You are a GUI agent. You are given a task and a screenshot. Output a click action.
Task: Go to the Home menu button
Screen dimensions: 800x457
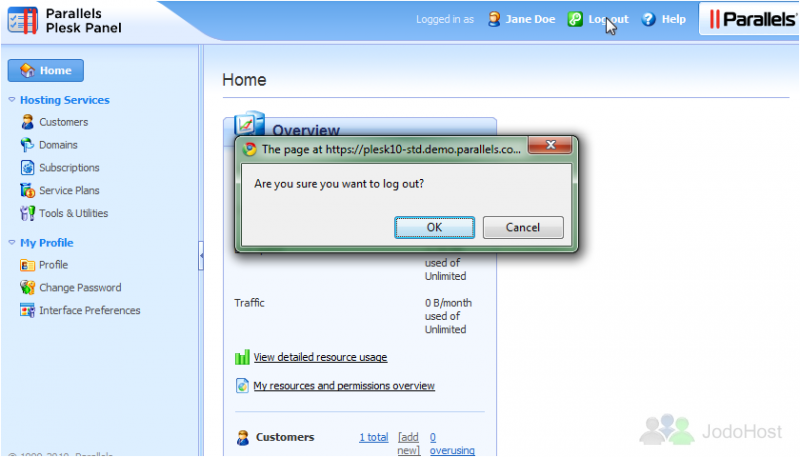[x=46, y=70]
